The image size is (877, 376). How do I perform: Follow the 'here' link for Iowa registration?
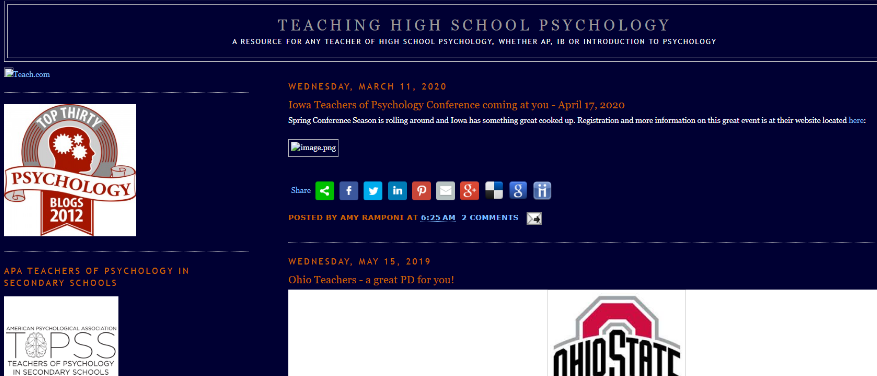point(856,120)
